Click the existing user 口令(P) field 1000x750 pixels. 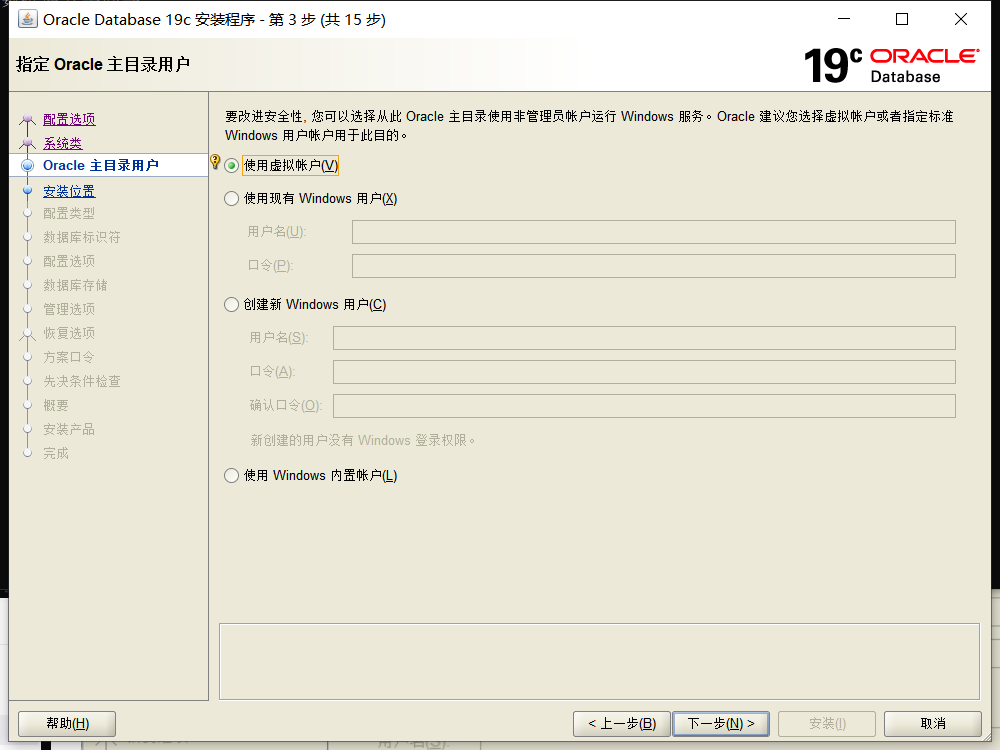[x=654, y=266]
